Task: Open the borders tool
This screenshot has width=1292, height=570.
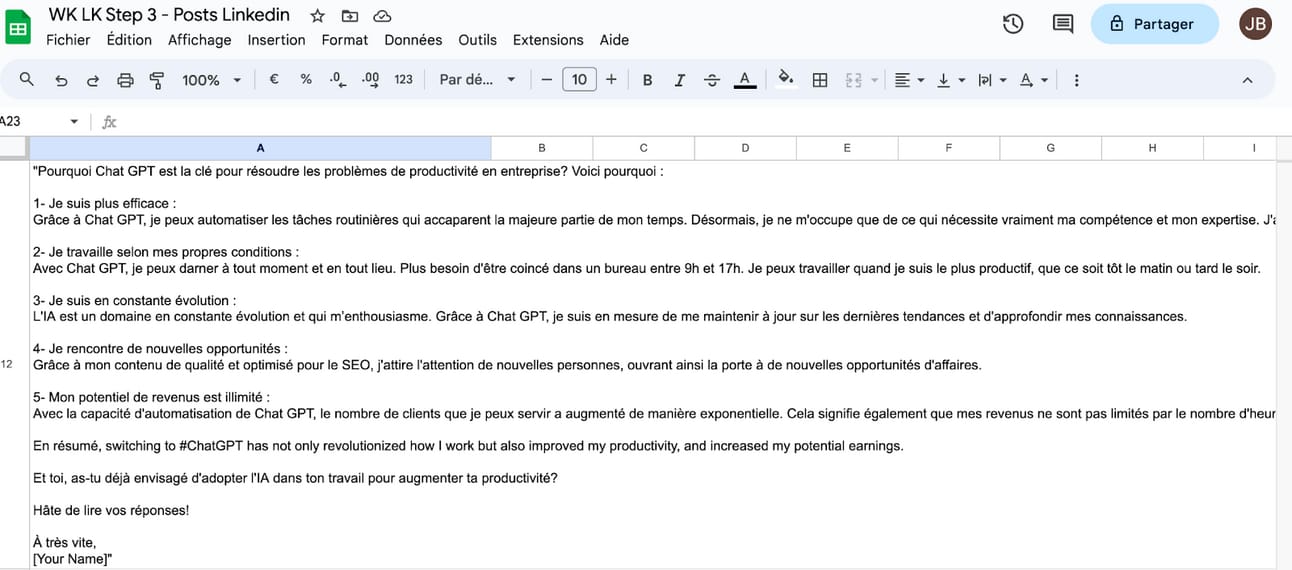Action: coord(820,80)
